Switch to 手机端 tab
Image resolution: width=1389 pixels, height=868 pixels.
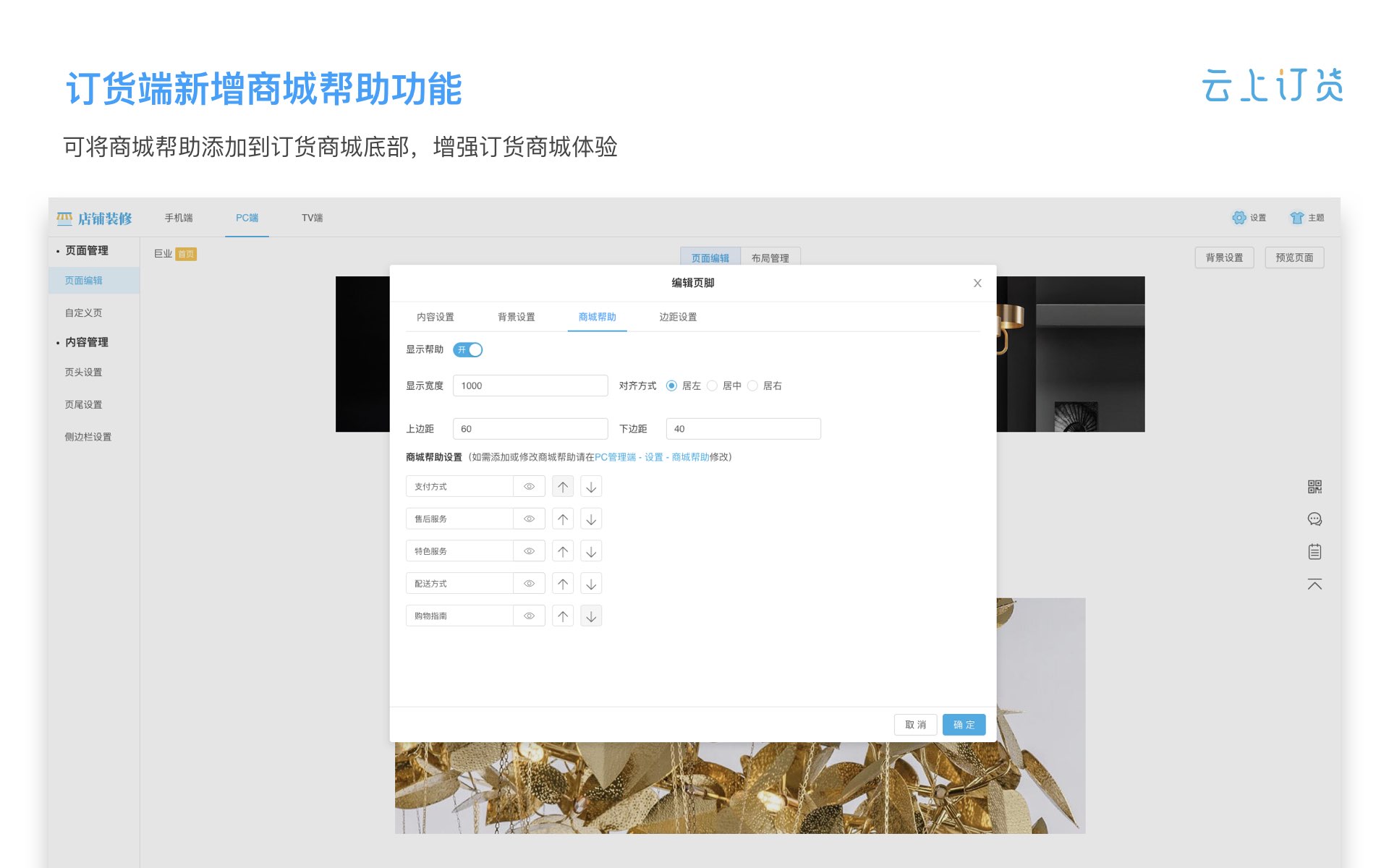tap(178, 218)
